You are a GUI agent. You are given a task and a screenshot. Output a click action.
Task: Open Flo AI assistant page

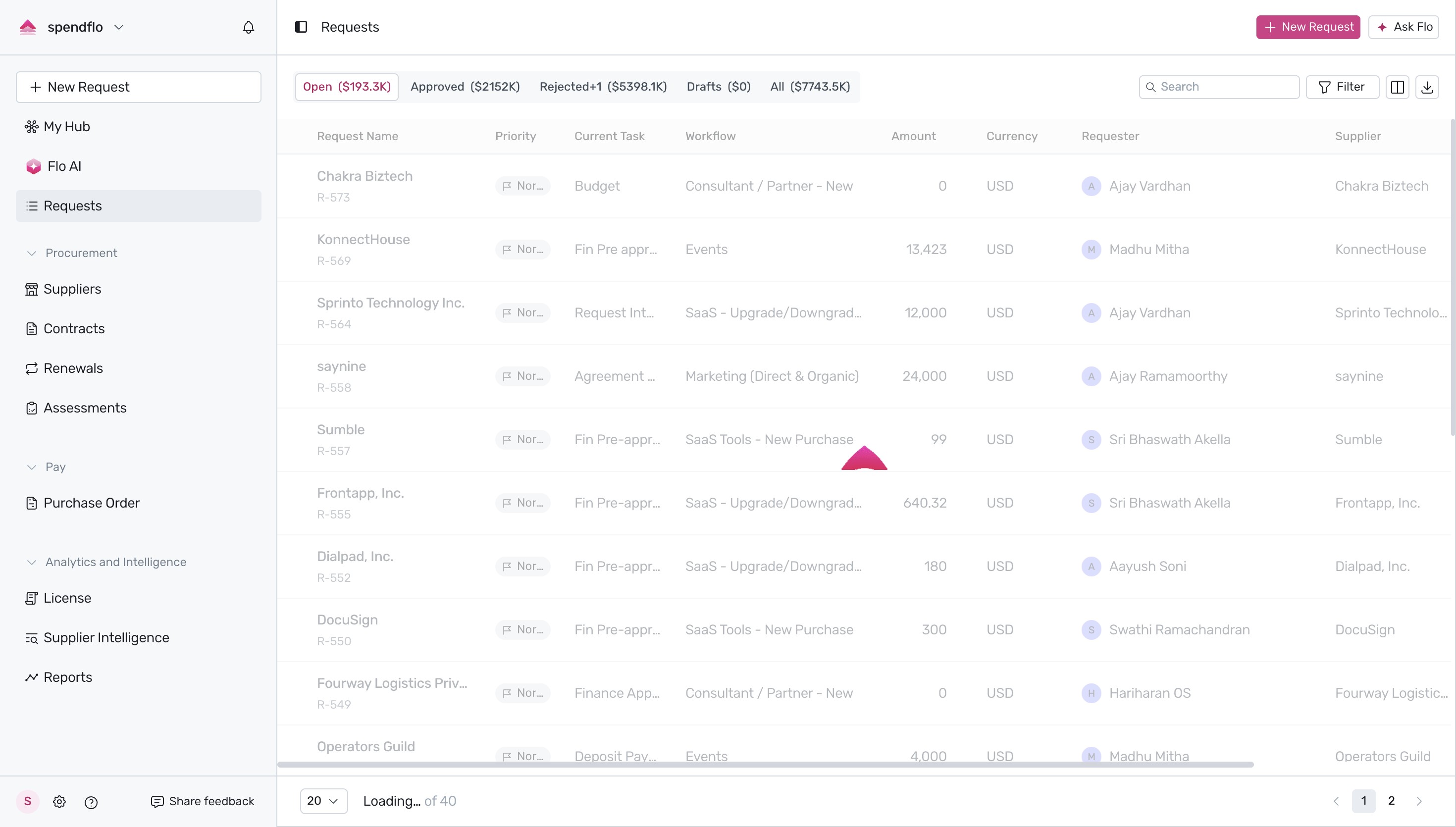click(x=139, y=166)
